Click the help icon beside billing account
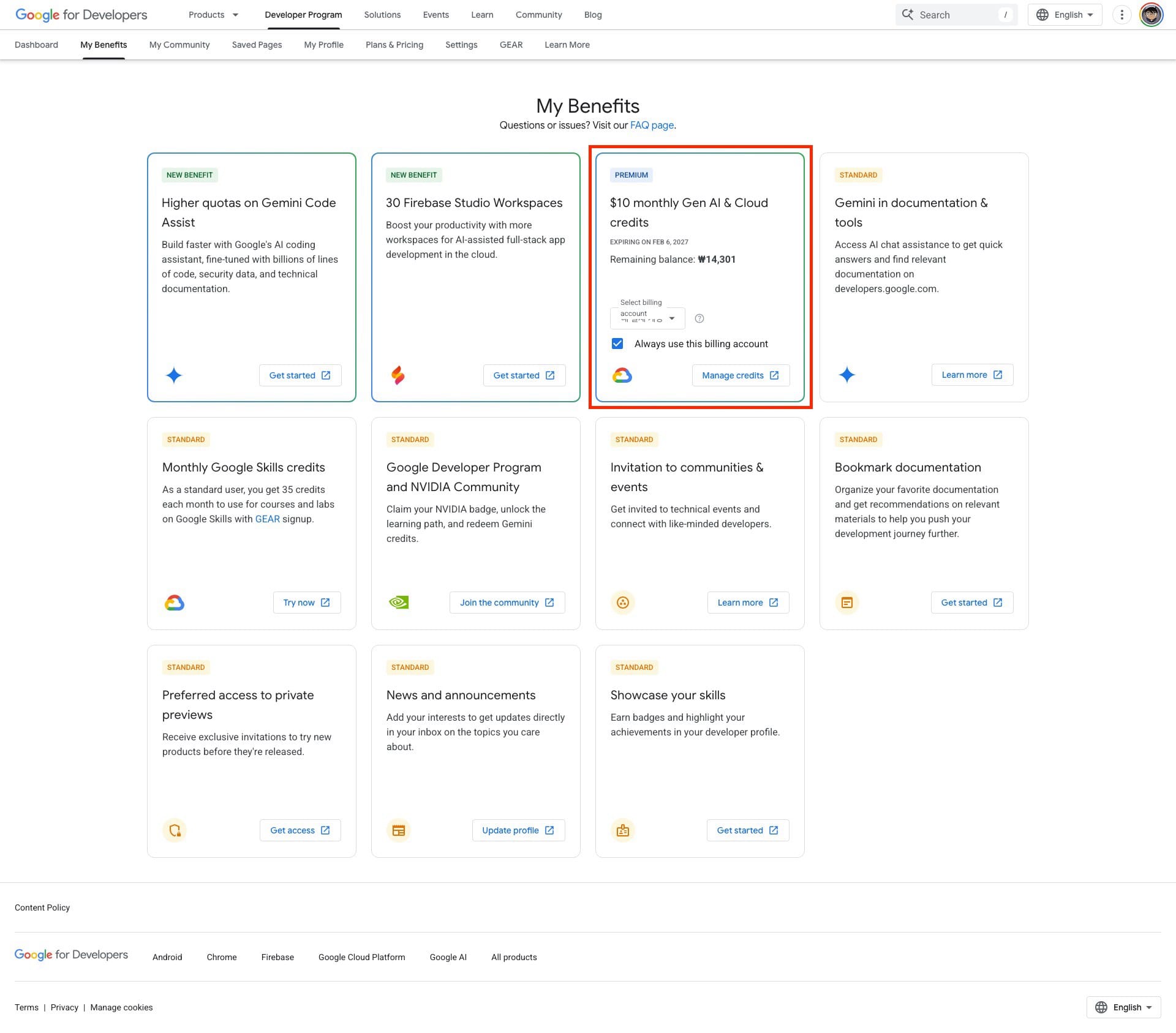Screen dimensions: 1176x1033 coord(699,318)
